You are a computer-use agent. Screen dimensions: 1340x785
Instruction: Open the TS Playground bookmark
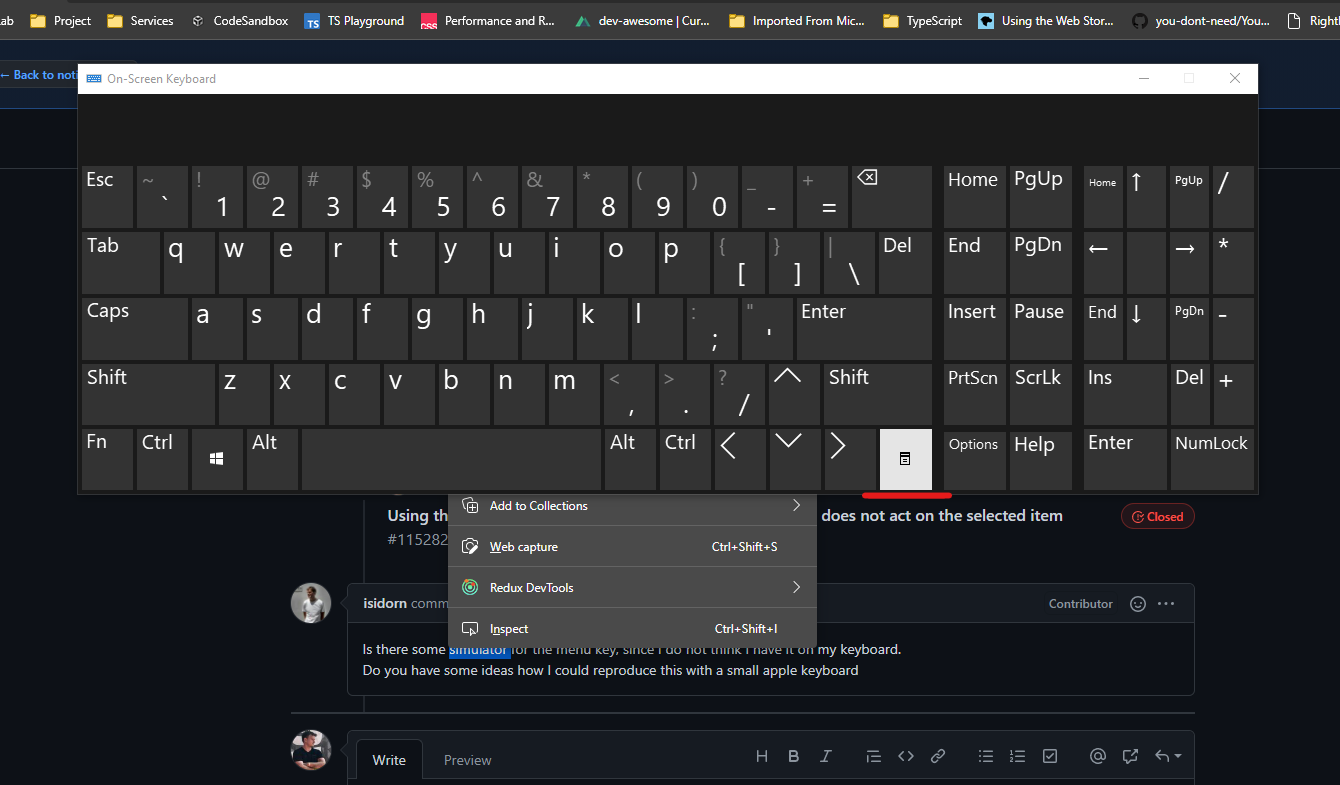click(x=354, y=20)
